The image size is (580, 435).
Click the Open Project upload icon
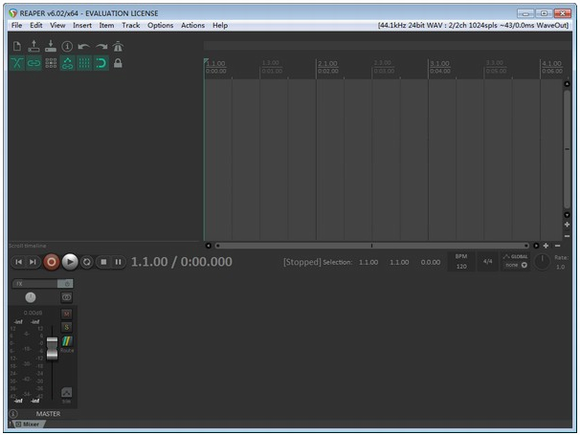coord(34,46)
